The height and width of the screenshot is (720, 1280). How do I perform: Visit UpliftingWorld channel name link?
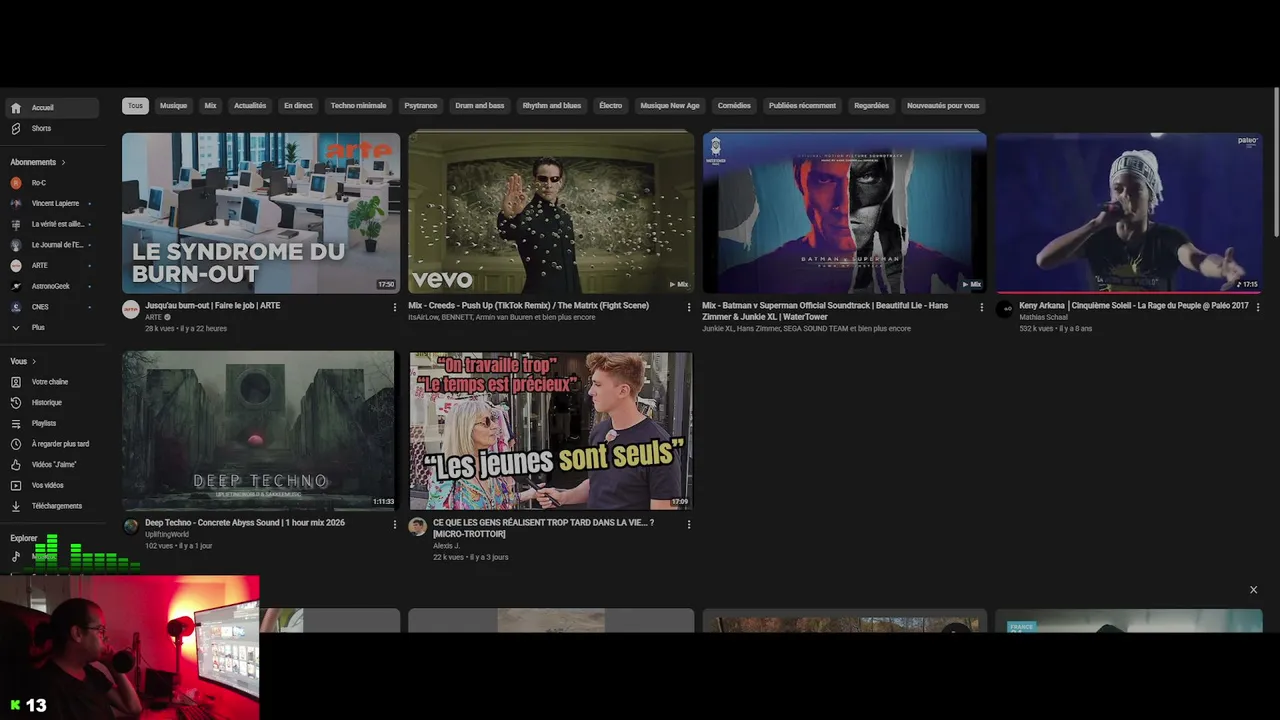[x=167, y=535]
